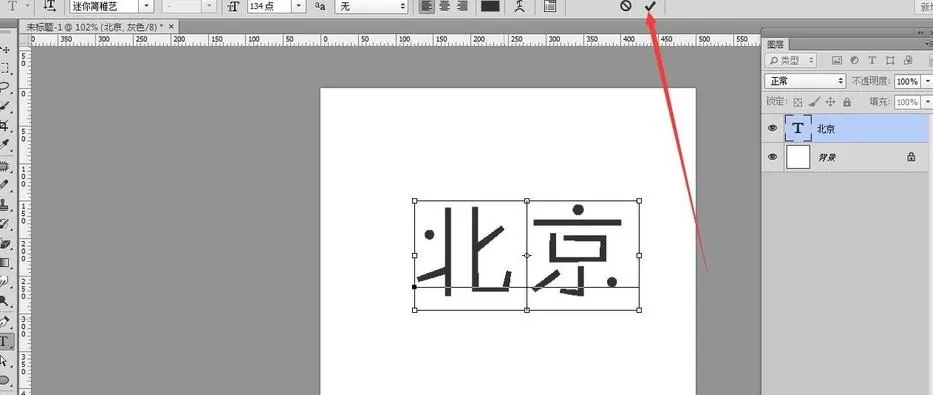The height and width of the screenshot is (395, 933).
Task: Select the Horizontal Type tool
Action: [x=6, y=341]
